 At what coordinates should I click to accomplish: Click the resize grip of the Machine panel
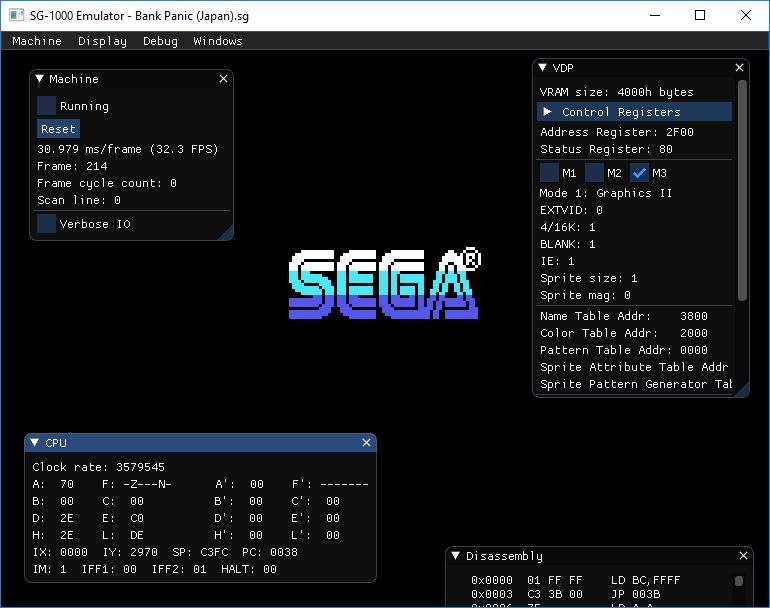click(x=226, y=233)
